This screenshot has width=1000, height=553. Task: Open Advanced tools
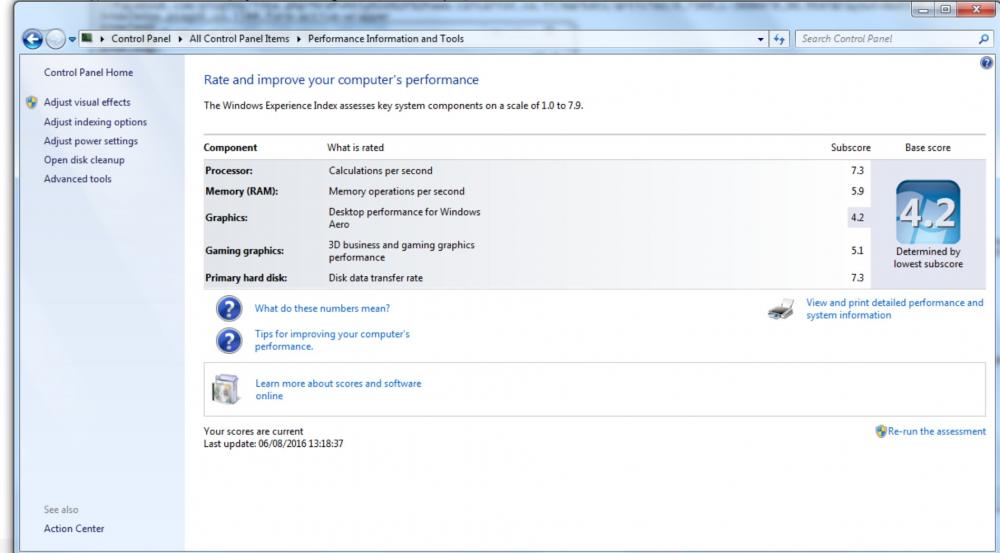click(x=78, y=179)
